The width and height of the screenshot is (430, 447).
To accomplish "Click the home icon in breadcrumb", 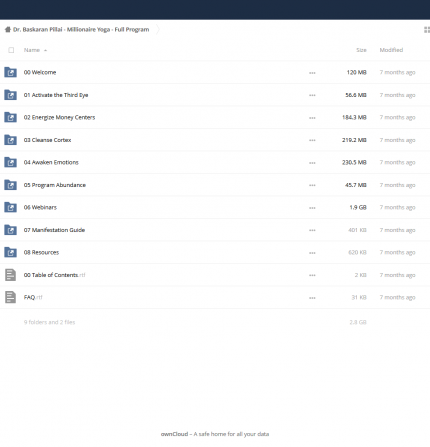I will [x=8, y=30].
